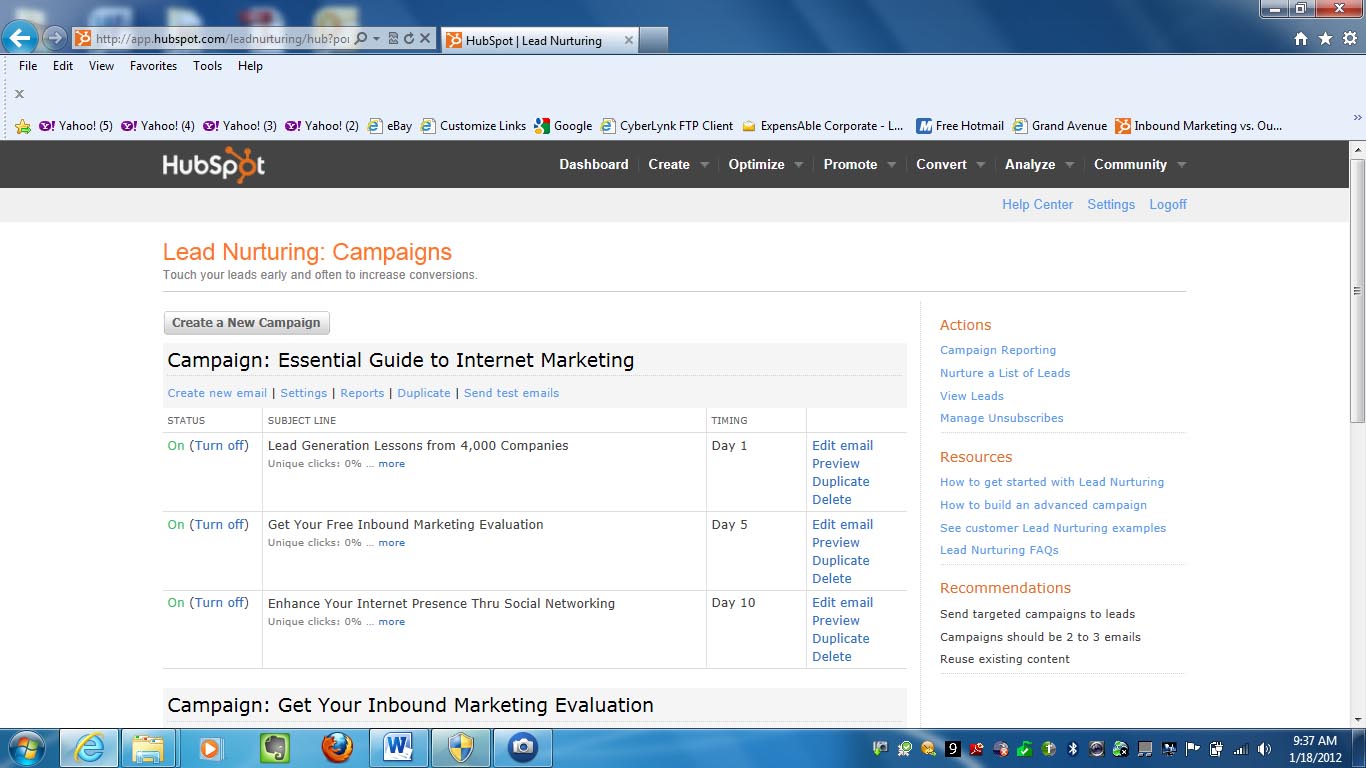Open Internet Explorer from the taskbar
Screen dimensions: 1366x768
pos(89,748)
